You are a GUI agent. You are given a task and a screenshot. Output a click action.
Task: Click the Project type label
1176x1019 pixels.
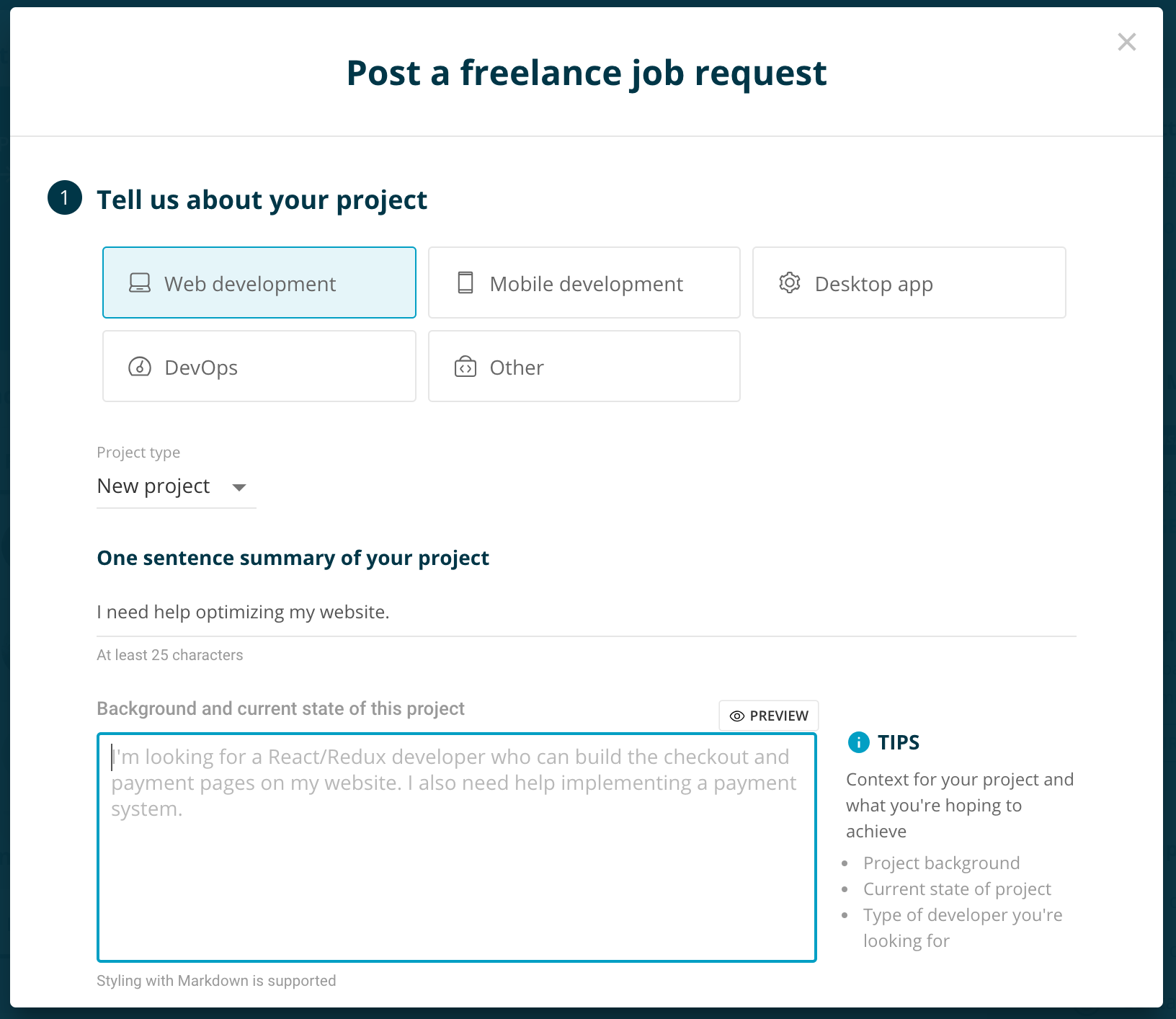138,453
